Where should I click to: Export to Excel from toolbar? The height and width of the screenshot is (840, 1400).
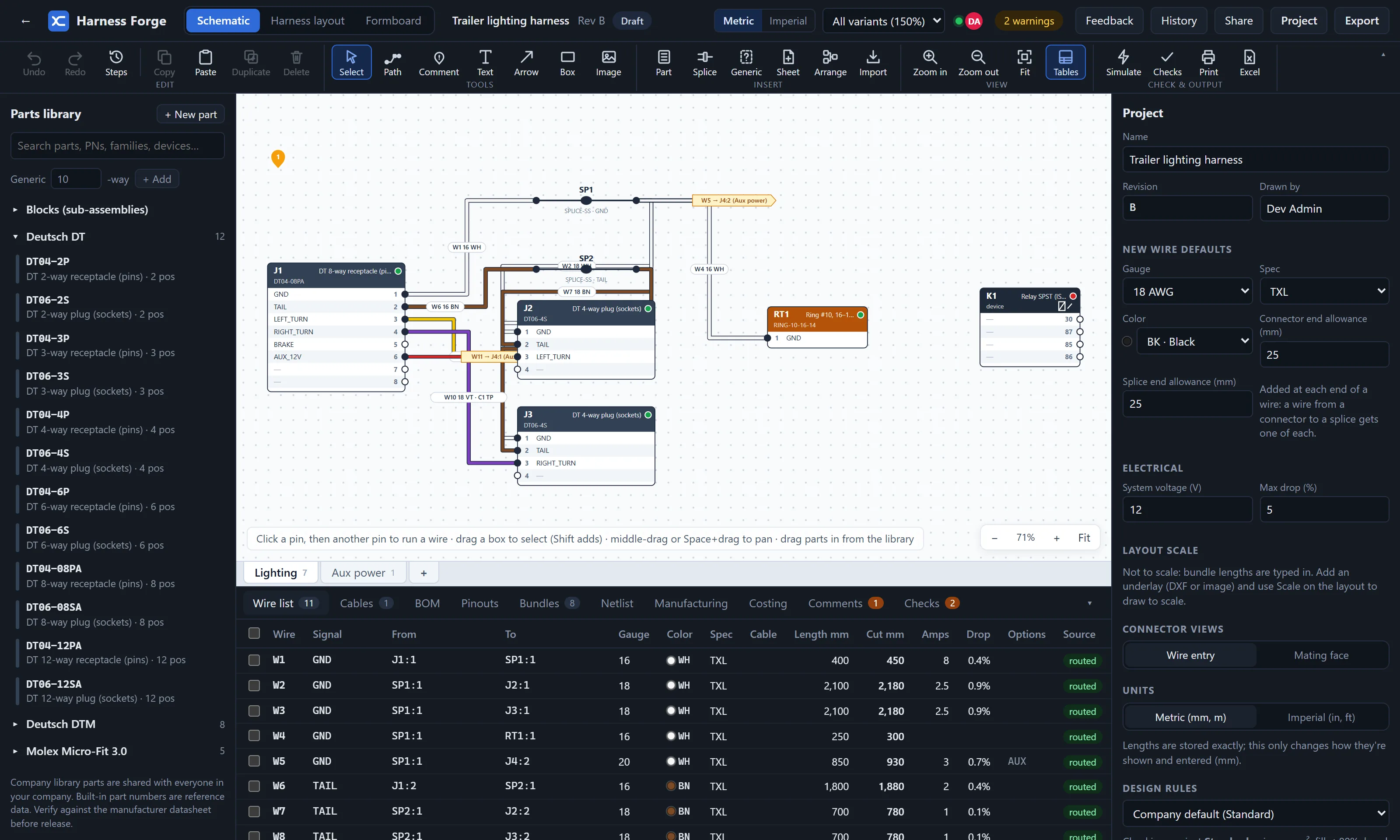tap(1249, 63)
